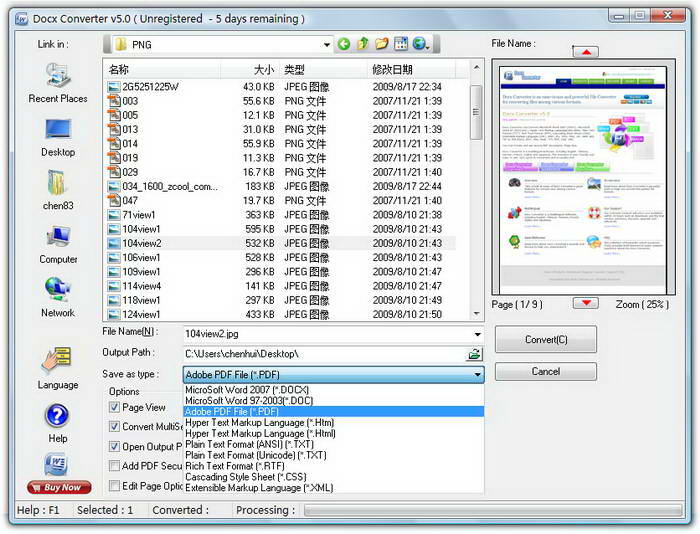Enable the Edit Page Optic checkbox
Viewport: 700px width, 534px height.
click(114, 485)
